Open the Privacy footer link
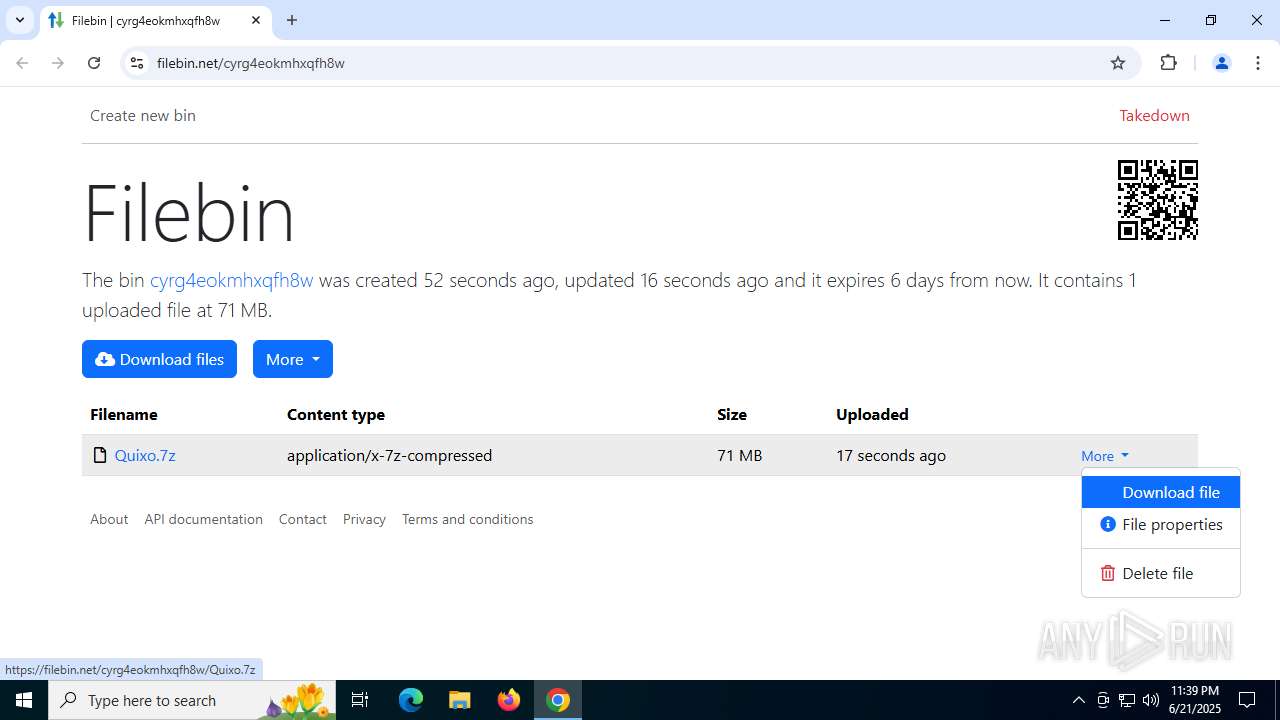 364,519
